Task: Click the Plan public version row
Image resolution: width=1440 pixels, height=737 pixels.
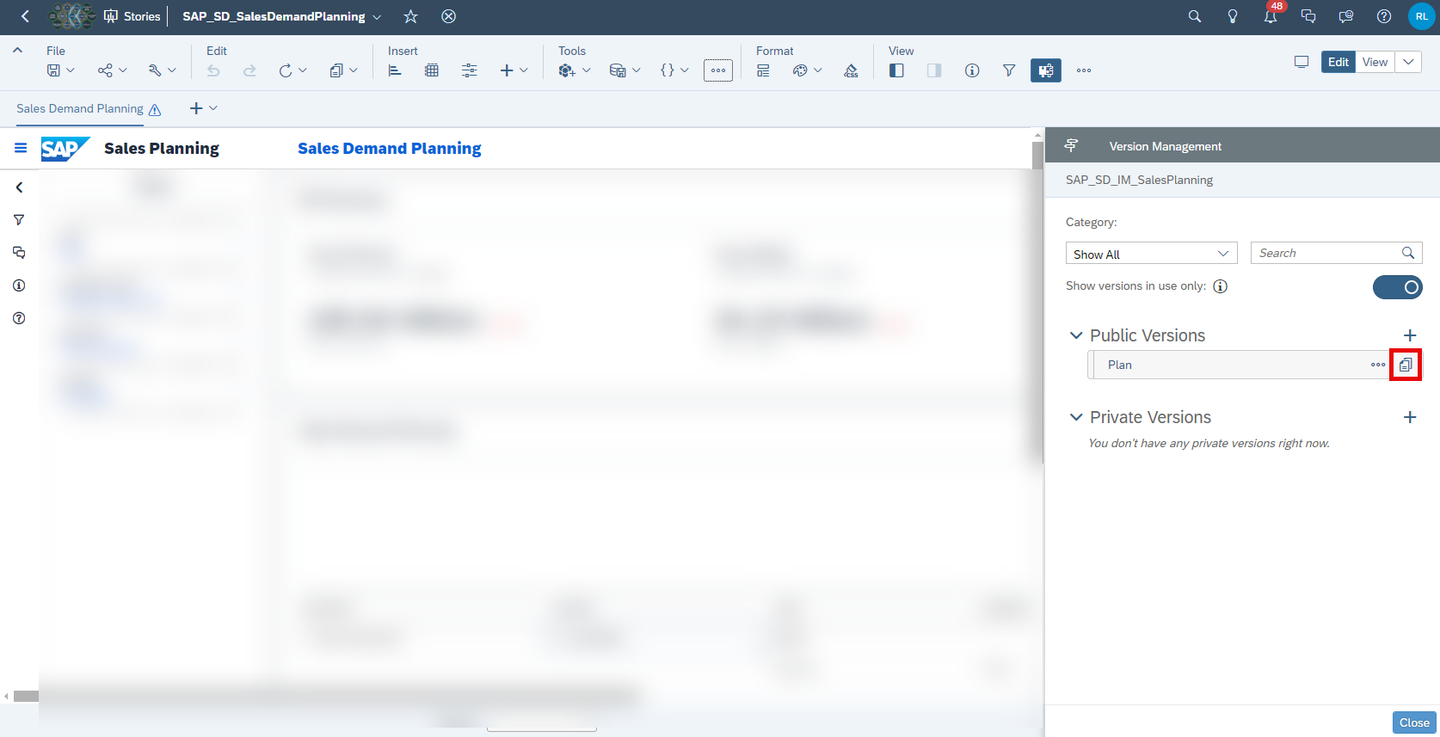Action: click(1238, 365)
